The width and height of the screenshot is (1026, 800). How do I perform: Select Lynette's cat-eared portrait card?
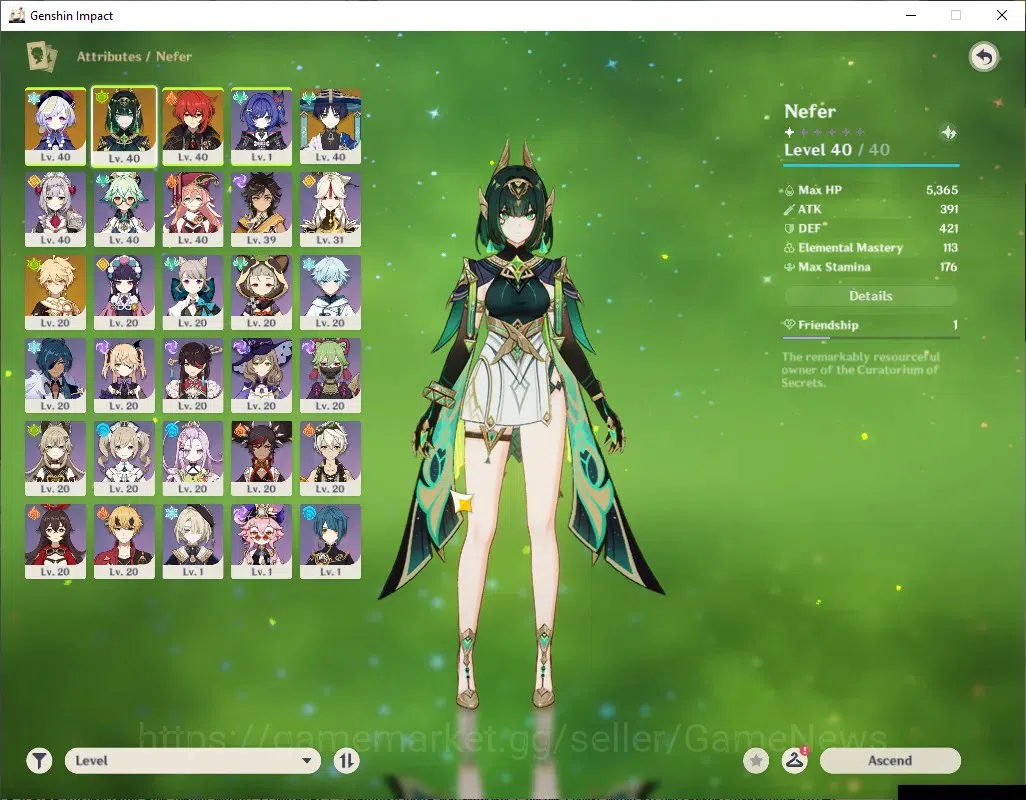click(193, 292)
